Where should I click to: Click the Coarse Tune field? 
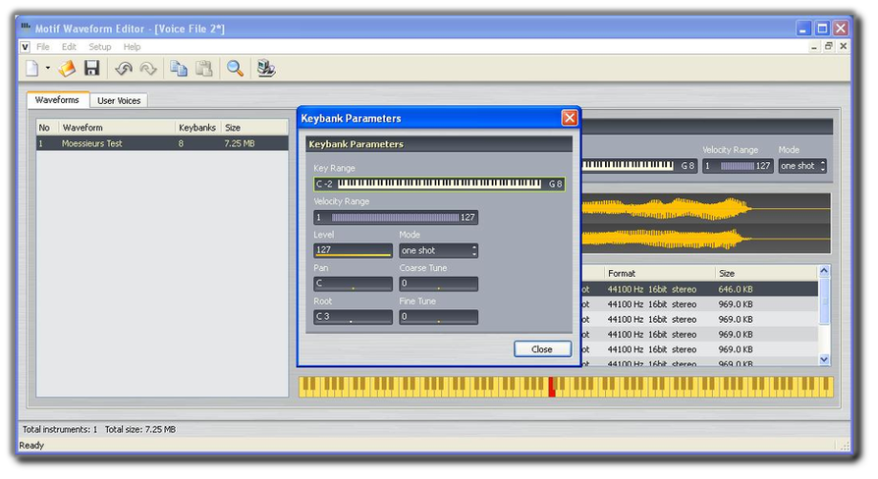point(438,283)
